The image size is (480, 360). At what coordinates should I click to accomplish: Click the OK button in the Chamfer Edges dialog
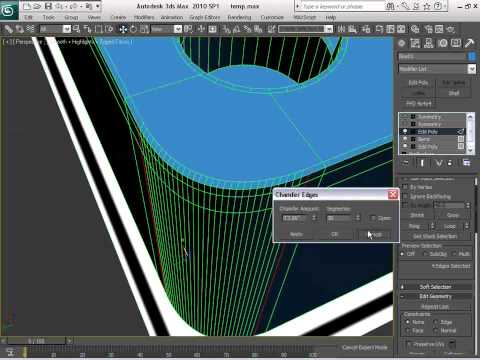(x=335, y=234)
